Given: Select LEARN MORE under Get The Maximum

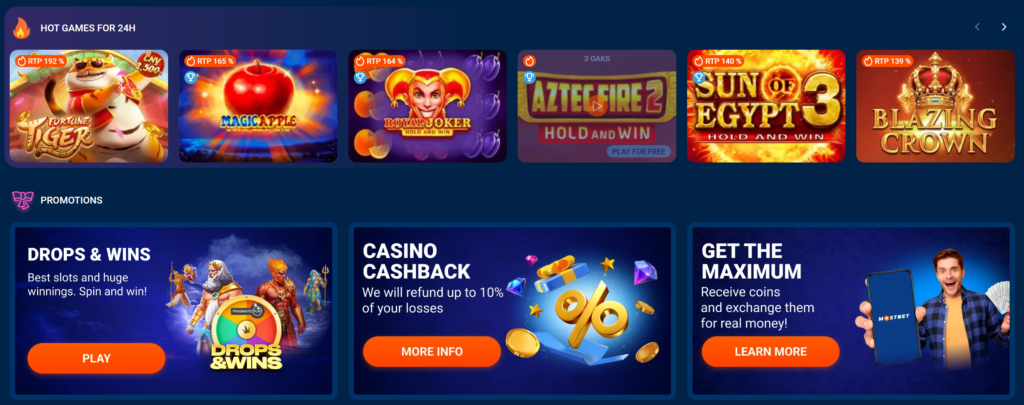Looking at the screenshot, I should (x=771, y=351).
